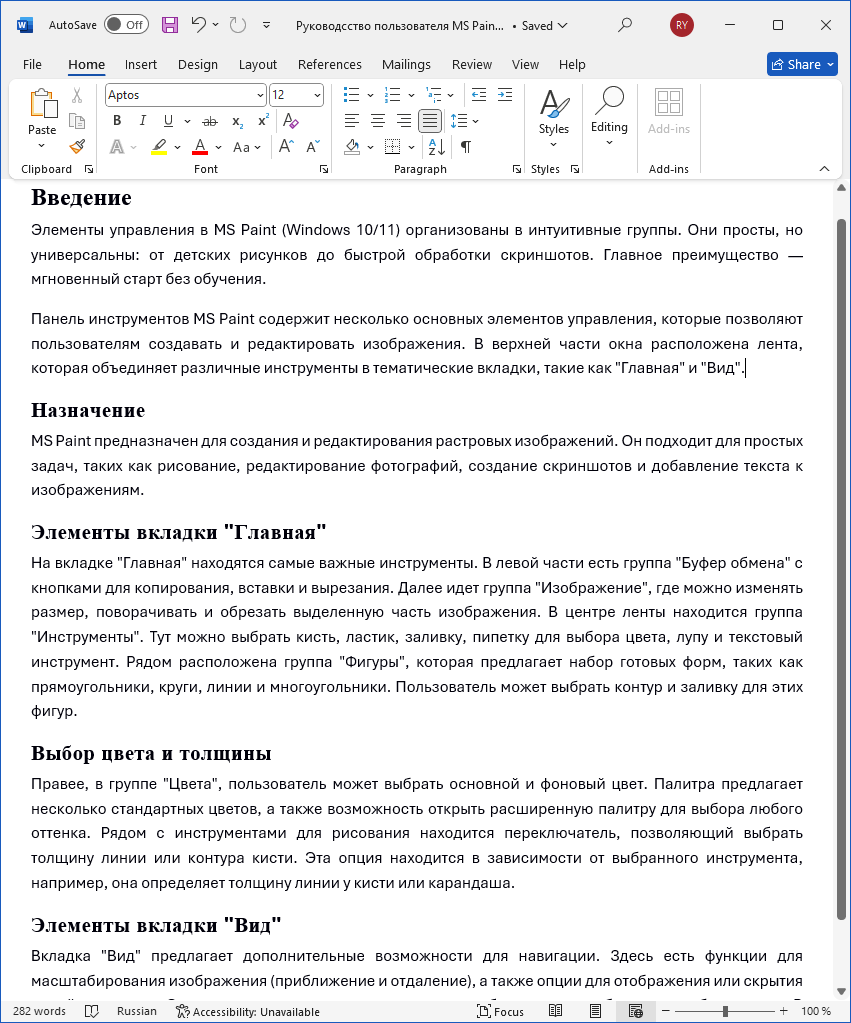Click the Share button
Viewport: 851px width, 1023px height.
802,64
